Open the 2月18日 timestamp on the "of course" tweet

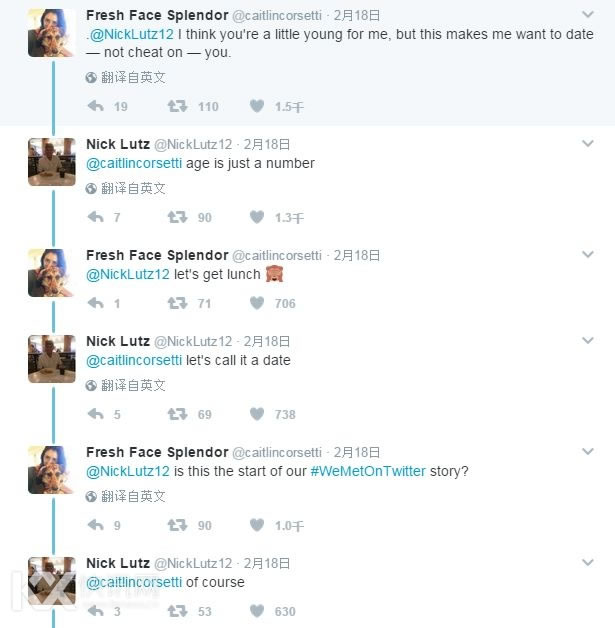pyautogui.click(x=267, y=563)
